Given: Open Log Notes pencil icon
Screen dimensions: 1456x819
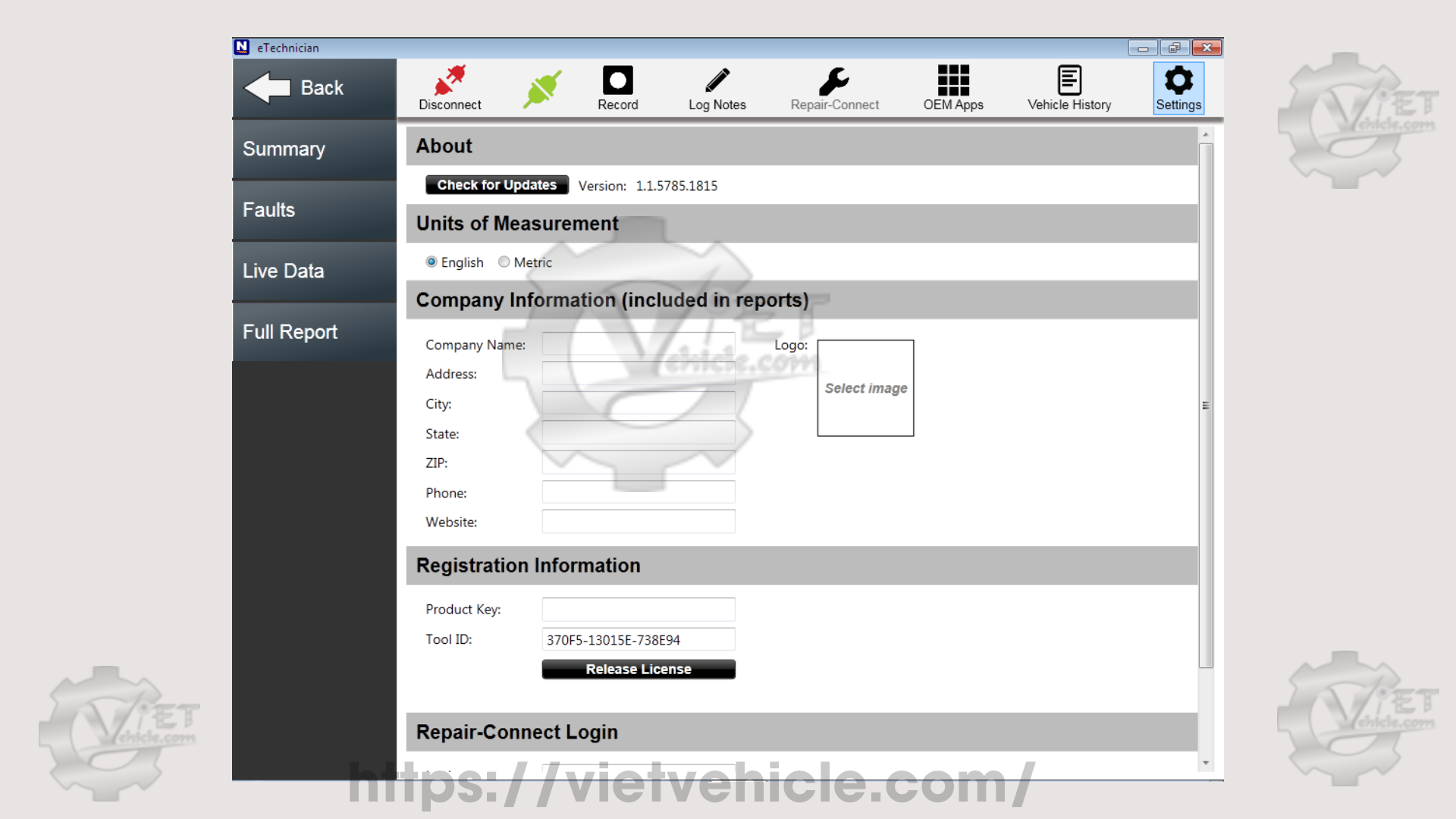Looking at the screenshot, I should tap(717, 81).
